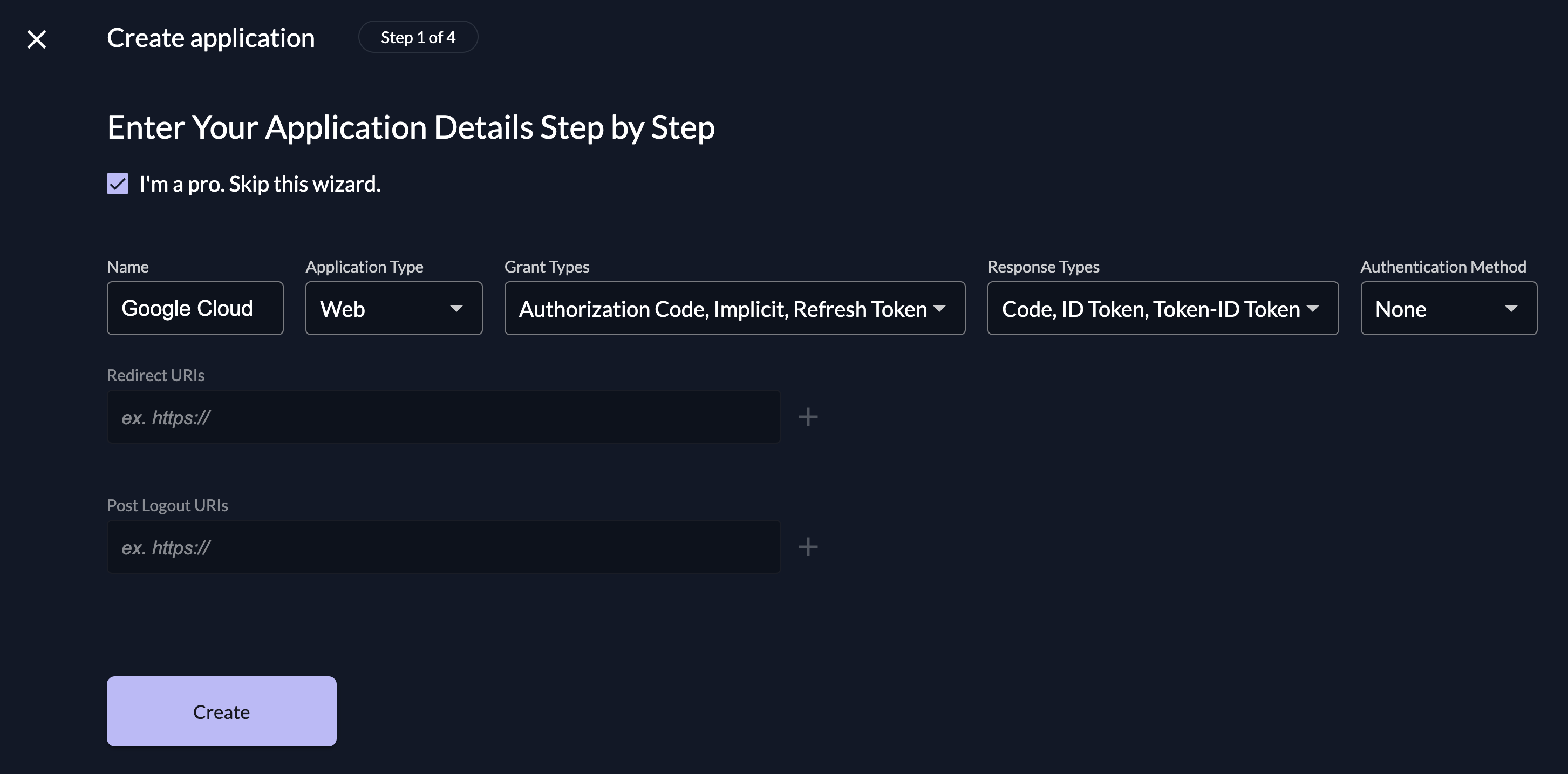Click plus icon to add a Post Logout URI
Image resolution: width=1568 pixels, height=774 pixels.
click(809, 546)
